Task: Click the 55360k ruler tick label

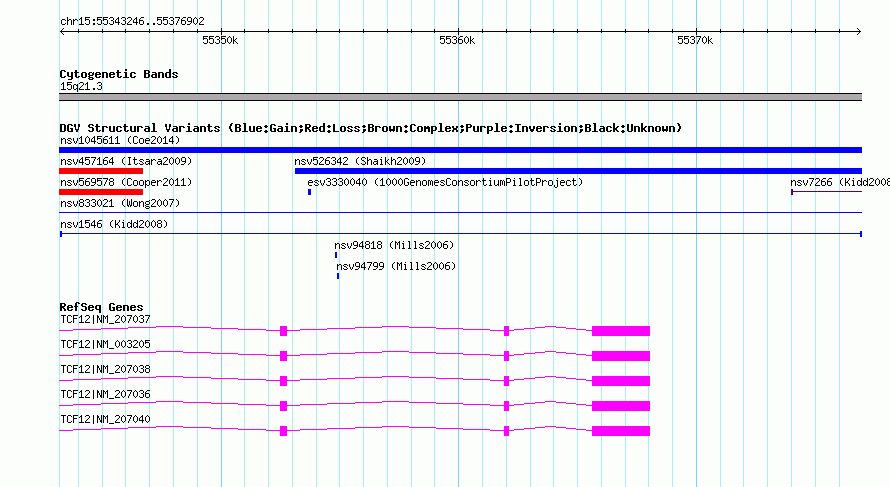Action: point(457,40)
